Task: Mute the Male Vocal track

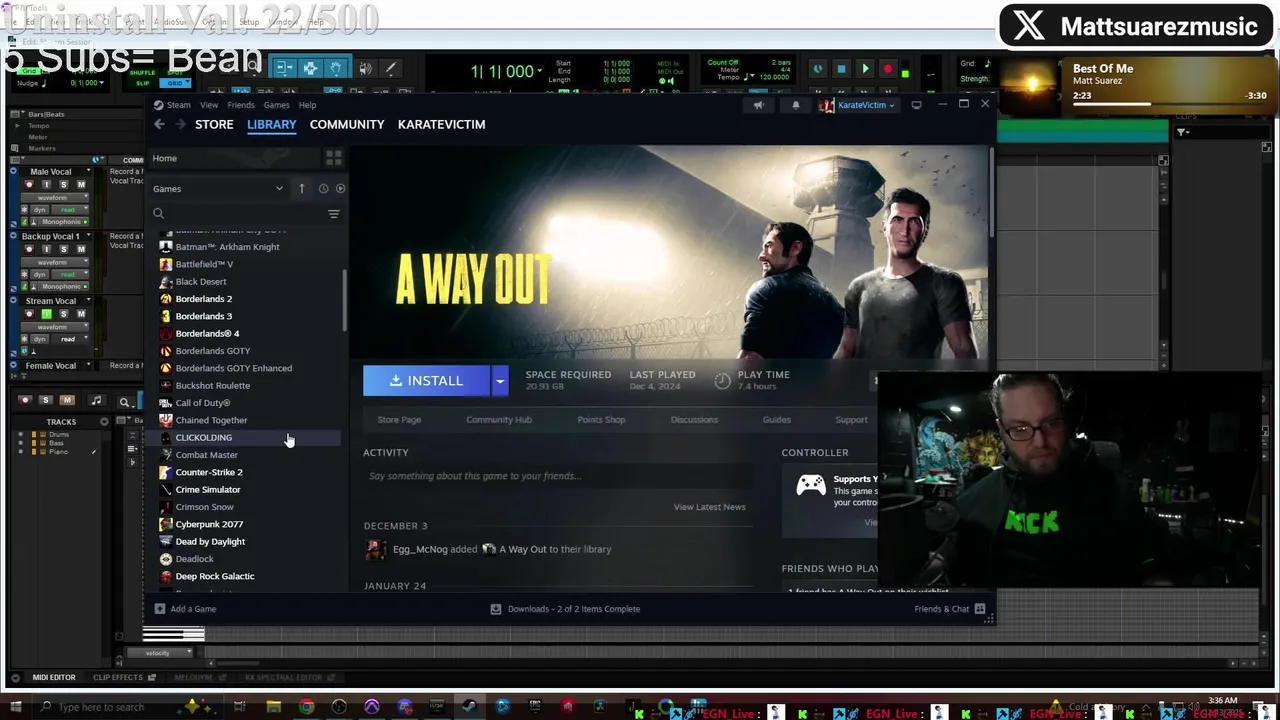Action: (x=81, y=185)
